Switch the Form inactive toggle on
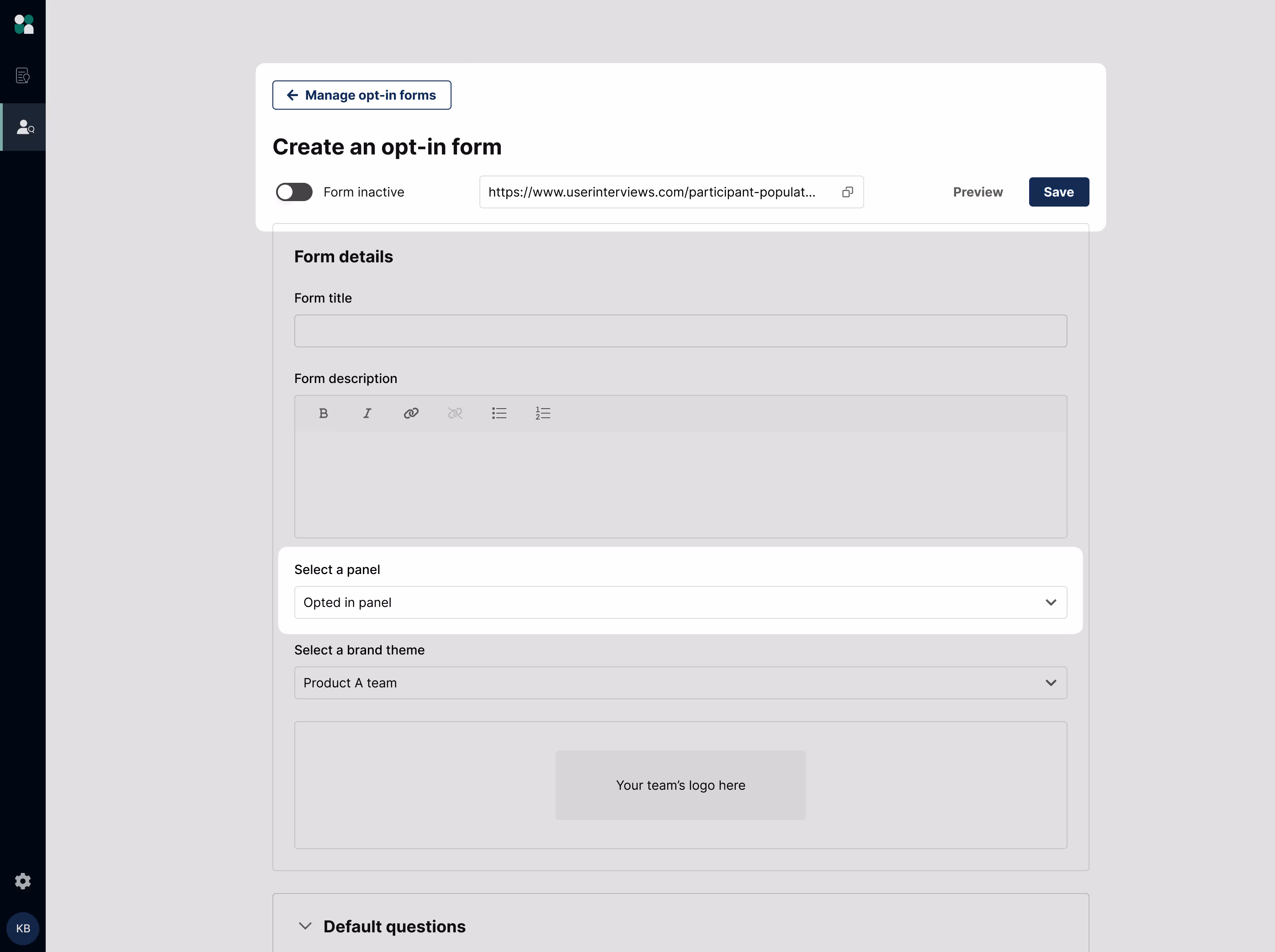This screenshot has height=952, width=1275. [x=294, y=192]
